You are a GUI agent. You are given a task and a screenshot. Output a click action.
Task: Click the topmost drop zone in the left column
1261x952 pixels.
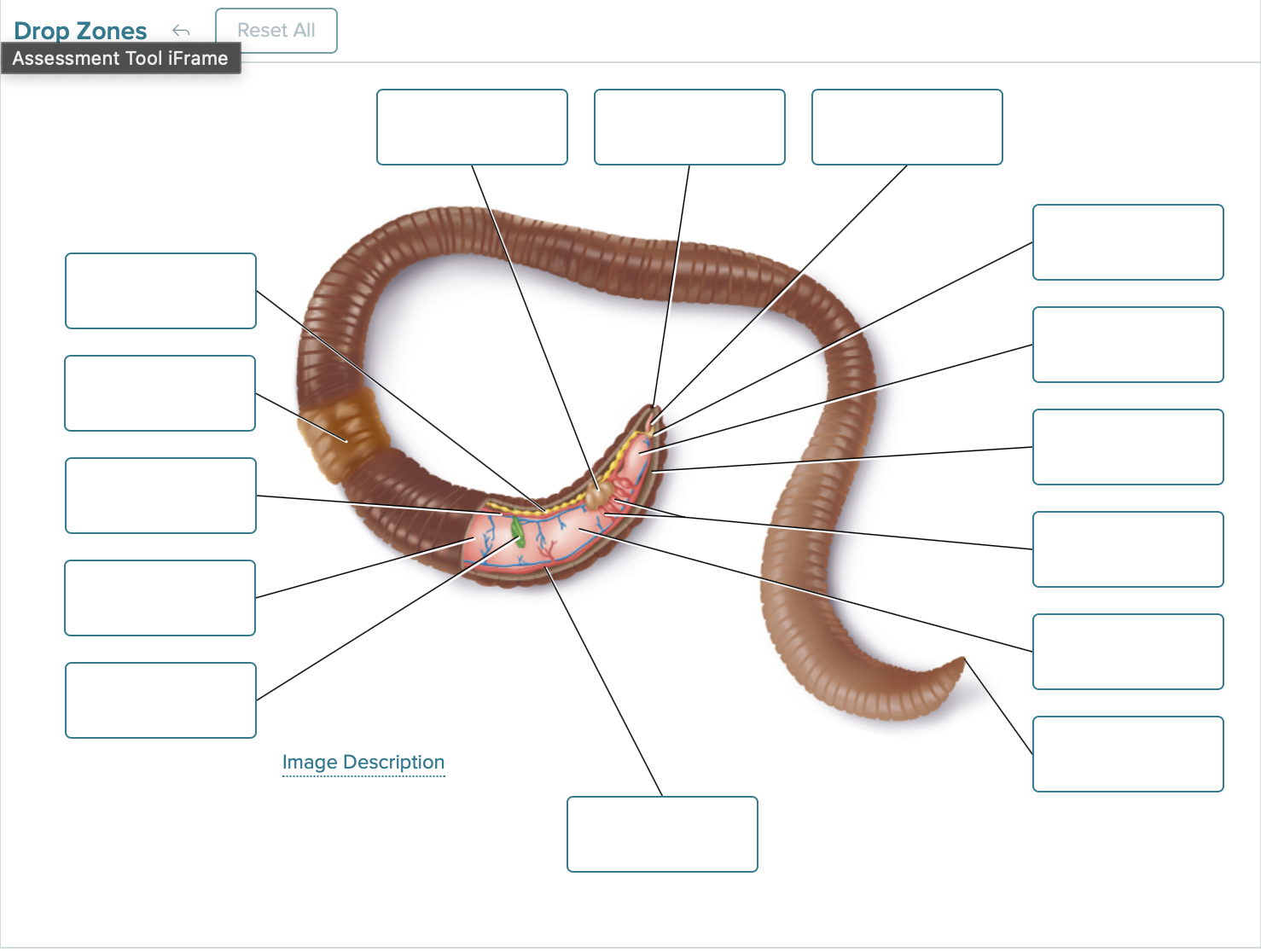tap(160, 290)
